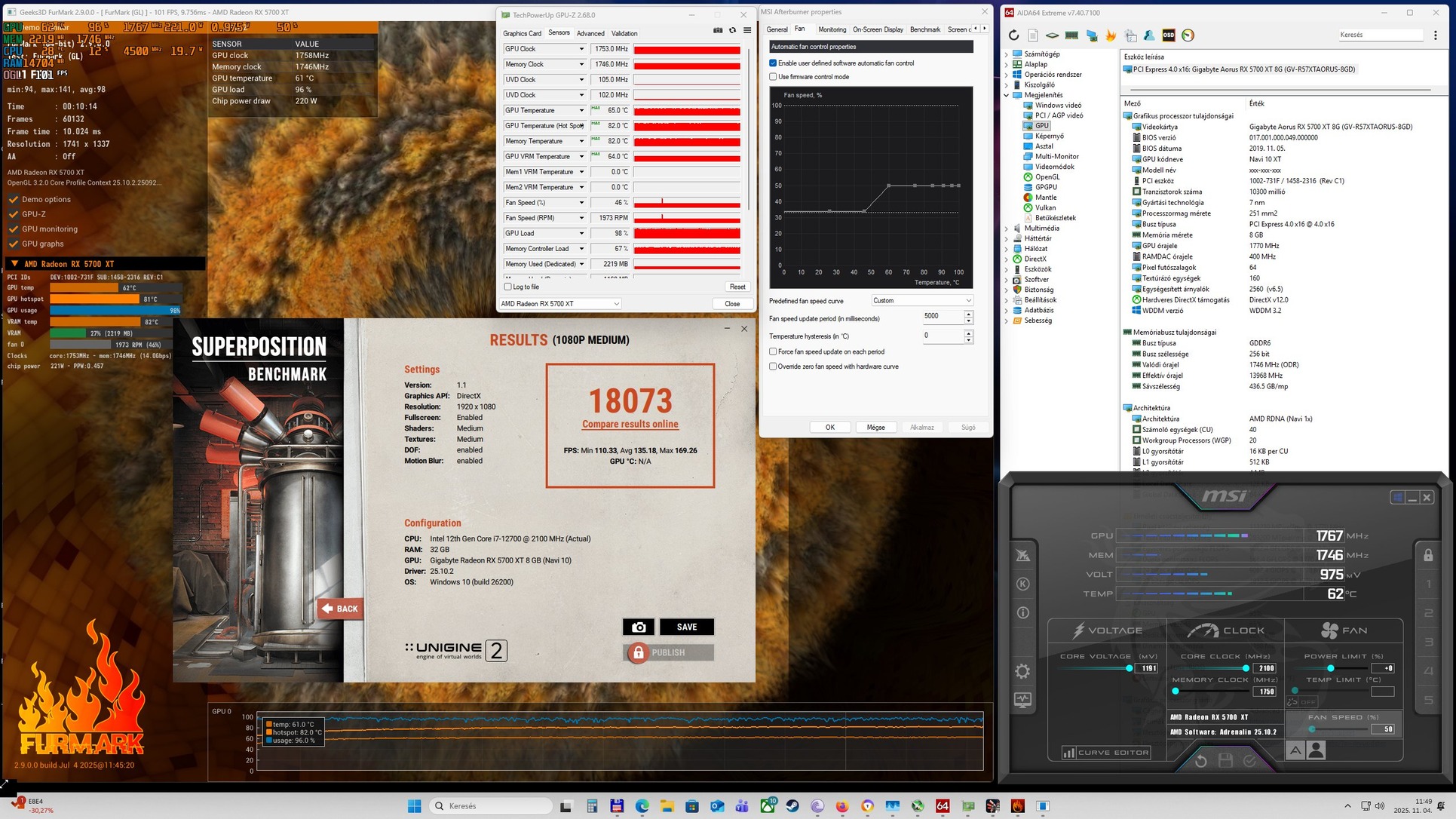This screenshot has width=1456, height=819.
Task: Open Predefined fan speed curve dropdown
Action: click(922, 301)
